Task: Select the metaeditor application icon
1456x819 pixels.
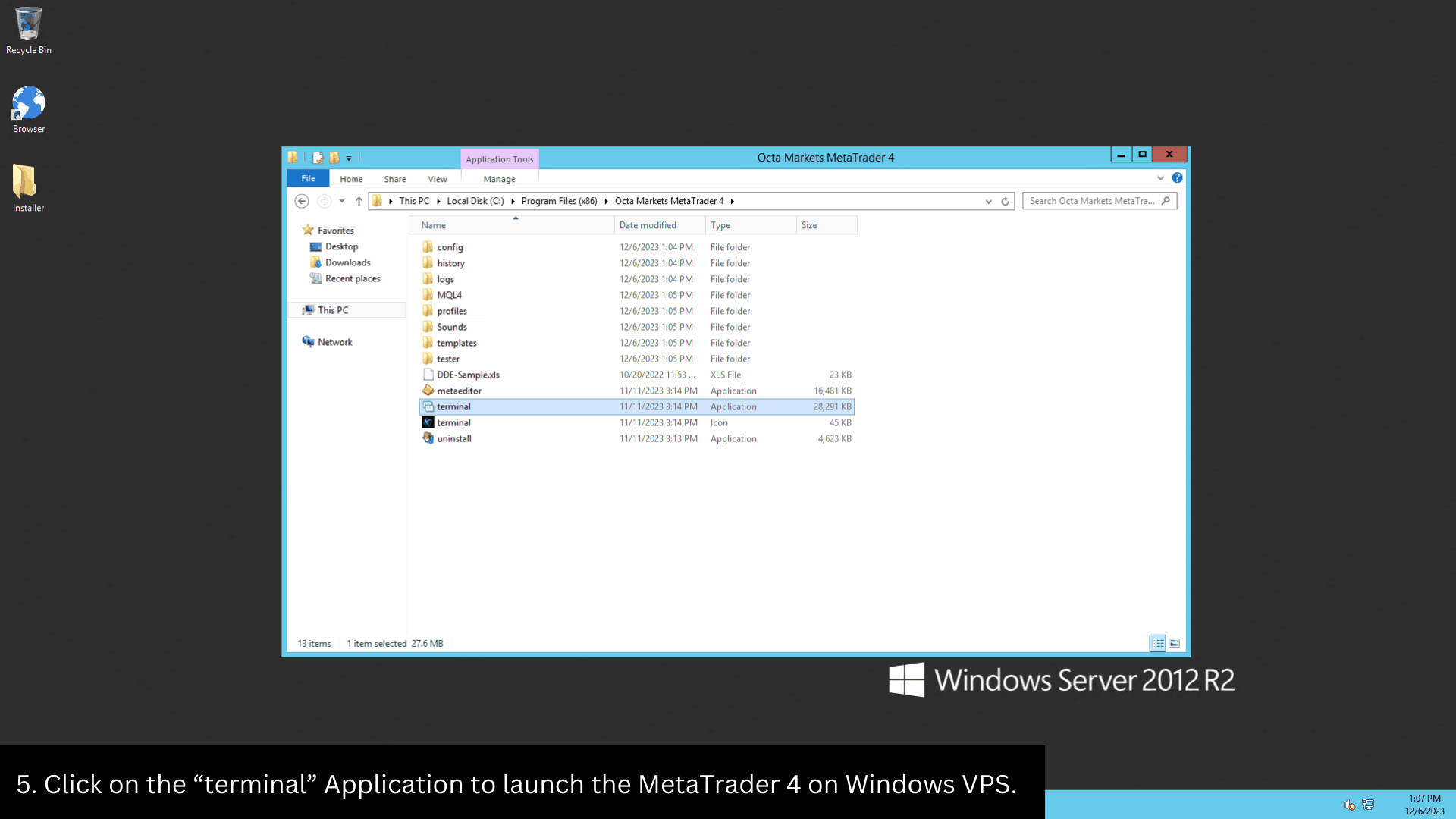Action: (x=428, y=391)
